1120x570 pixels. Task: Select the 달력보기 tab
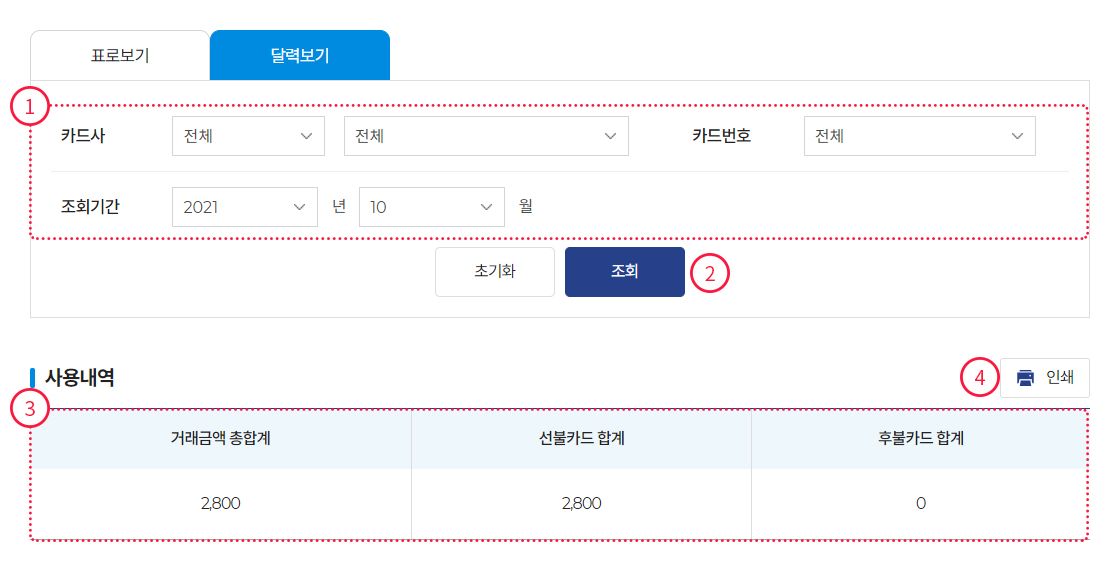tap(300, 55)
